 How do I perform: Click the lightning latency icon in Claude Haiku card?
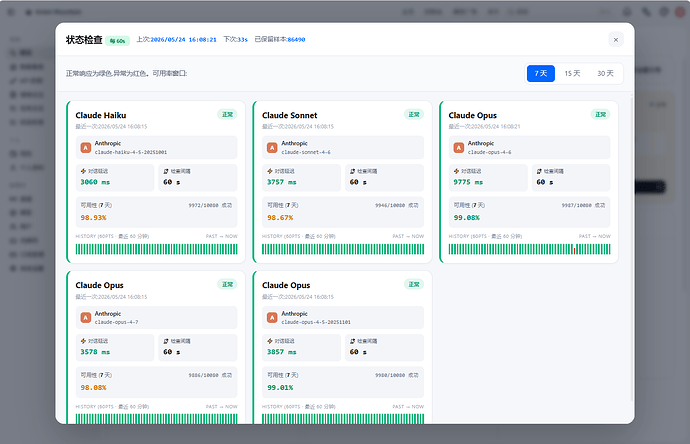[83, 171]
